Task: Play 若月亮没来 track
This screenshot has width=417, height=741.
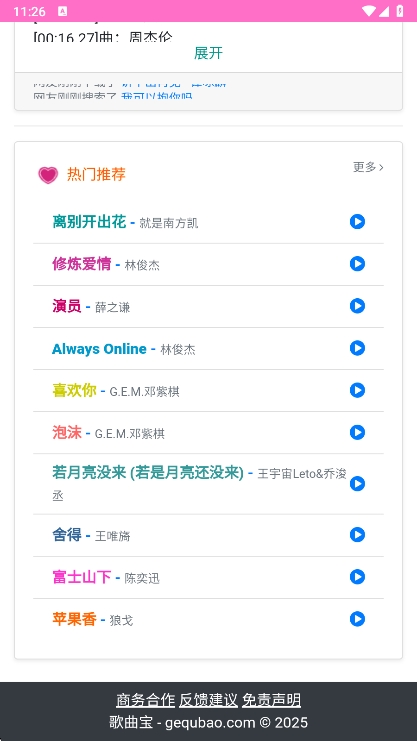Action: (357, 483)
